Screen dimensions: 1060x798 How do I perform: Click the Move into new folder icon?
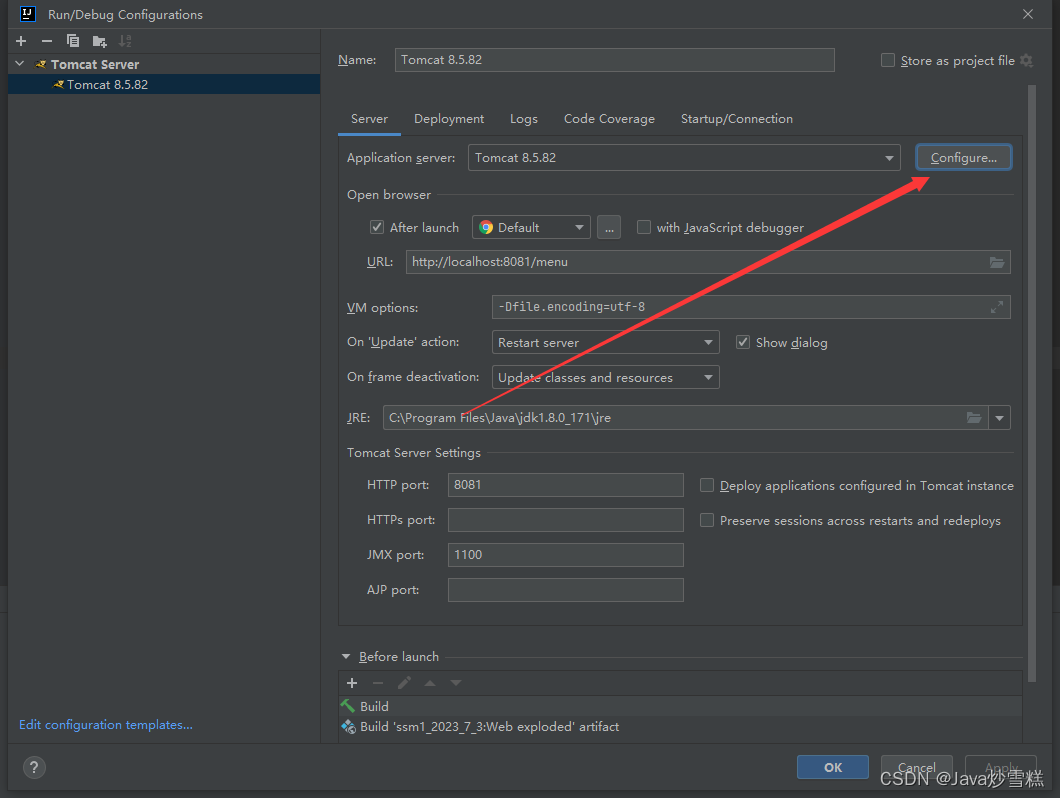pos(99,41)
